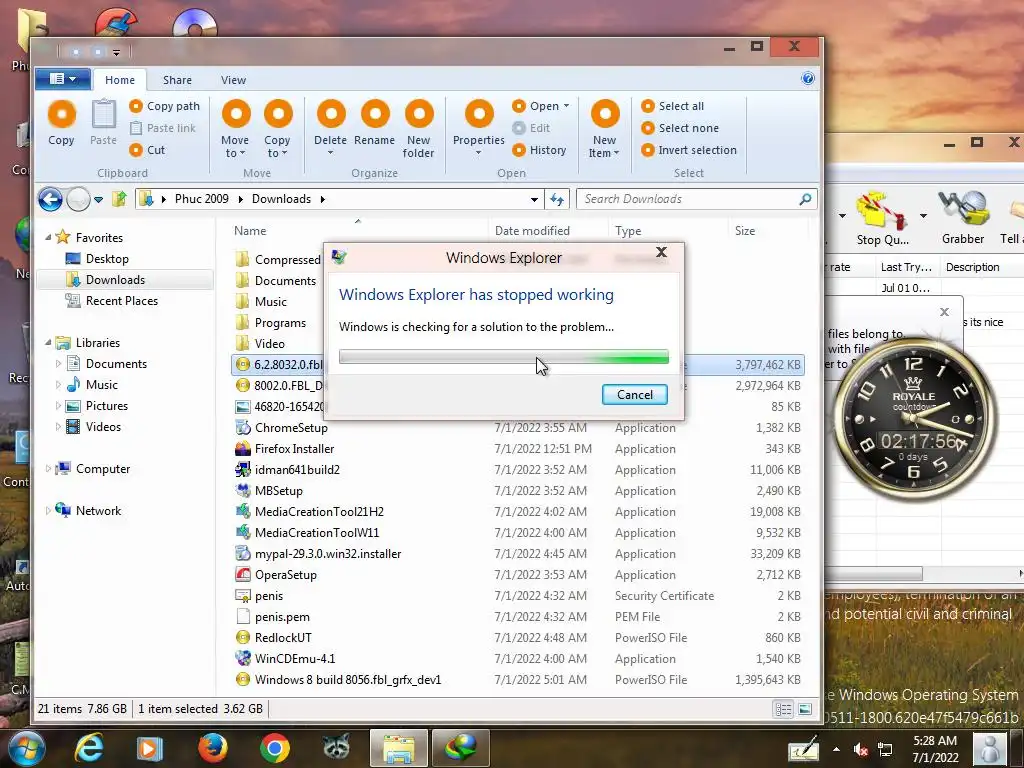Switch to the Home ribbon tab
The height and width of the screenshot is (768, 1024).
(x=120, y=80)
